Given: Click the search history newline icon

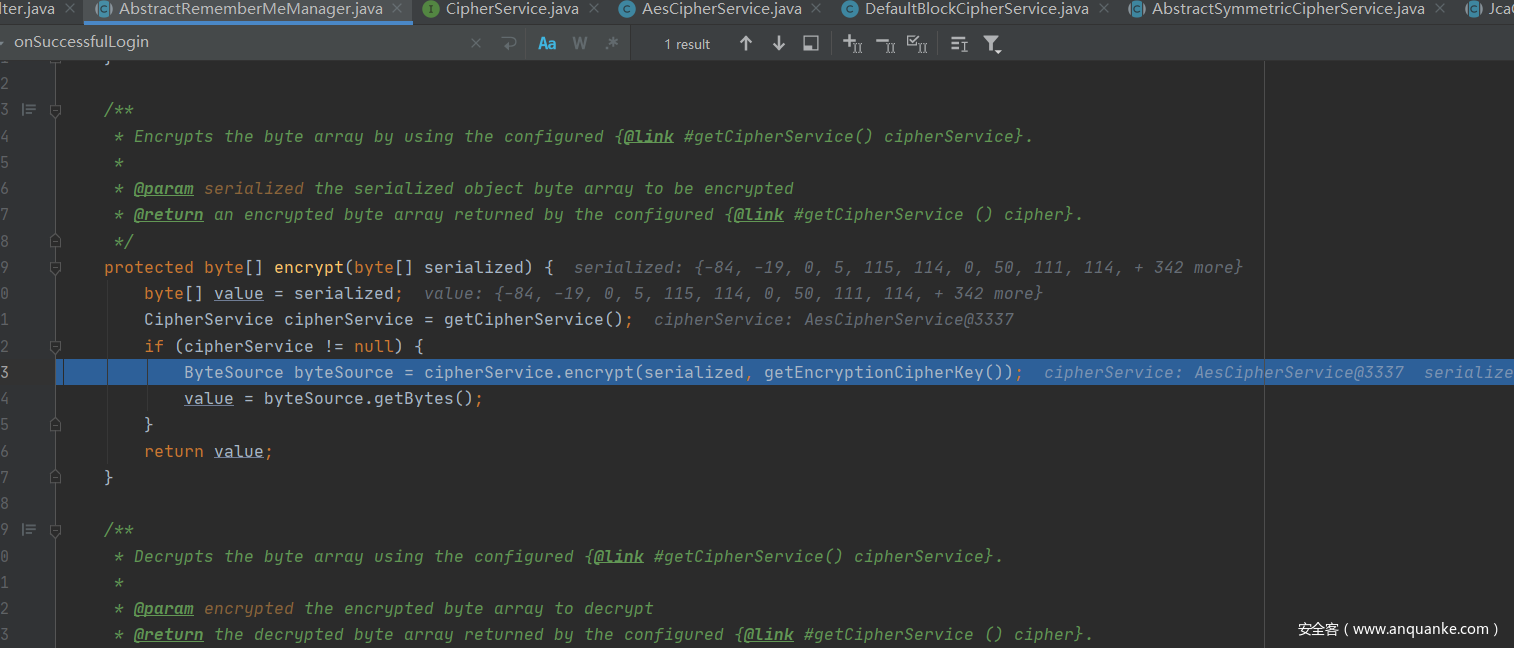Looking at the screenshot, I should (x=508, y=43).
